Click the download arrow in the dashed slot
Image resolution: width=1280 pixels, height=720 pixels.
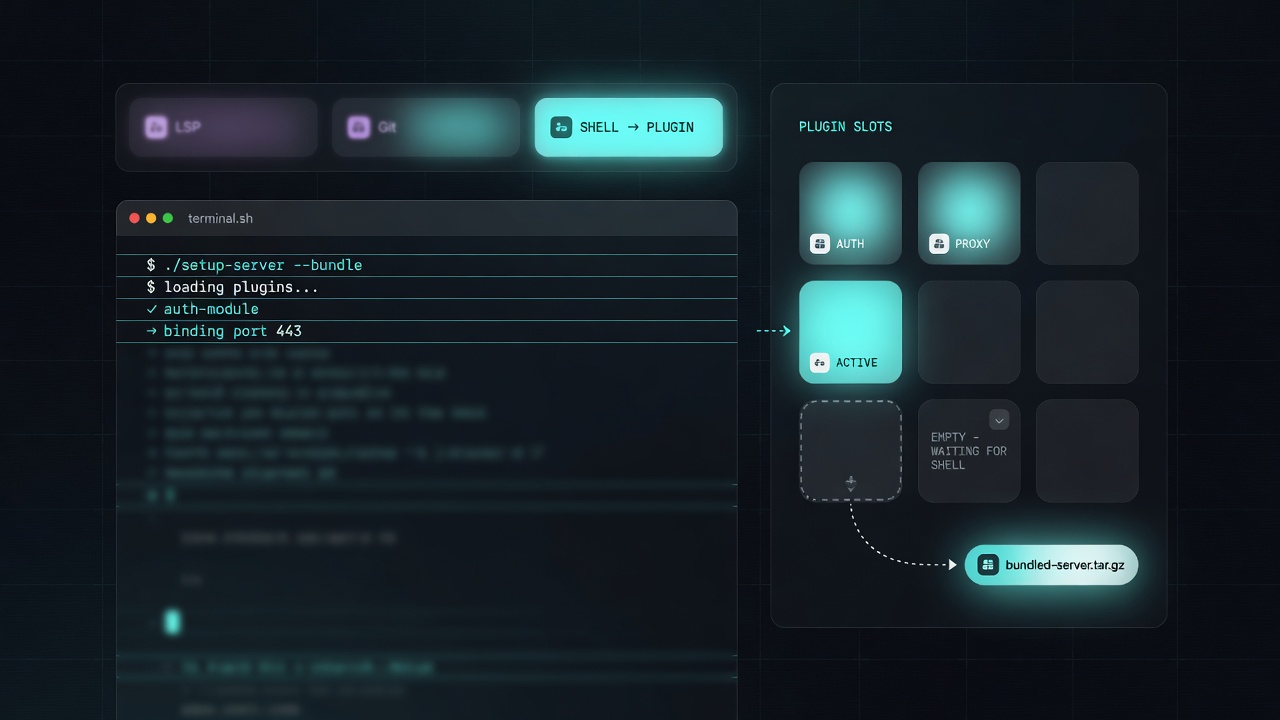851,484
